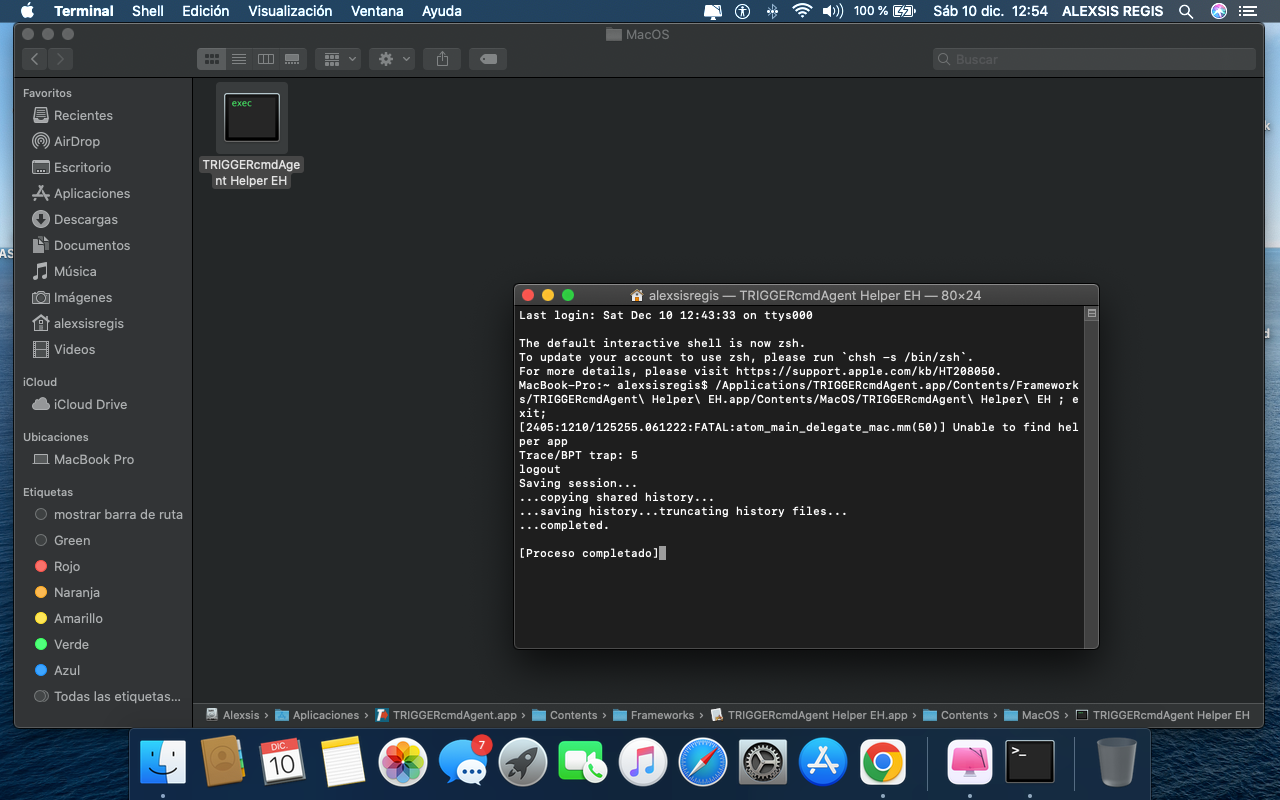Select the Green tag
1280x800 pixels.
pos(72,540)
